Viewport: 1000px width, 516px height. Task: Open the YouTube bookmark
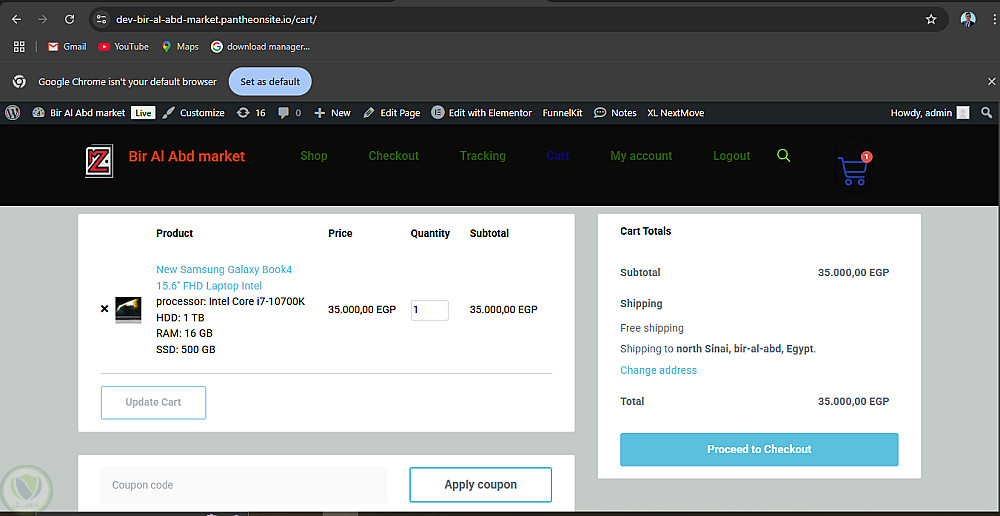[124, 47]
